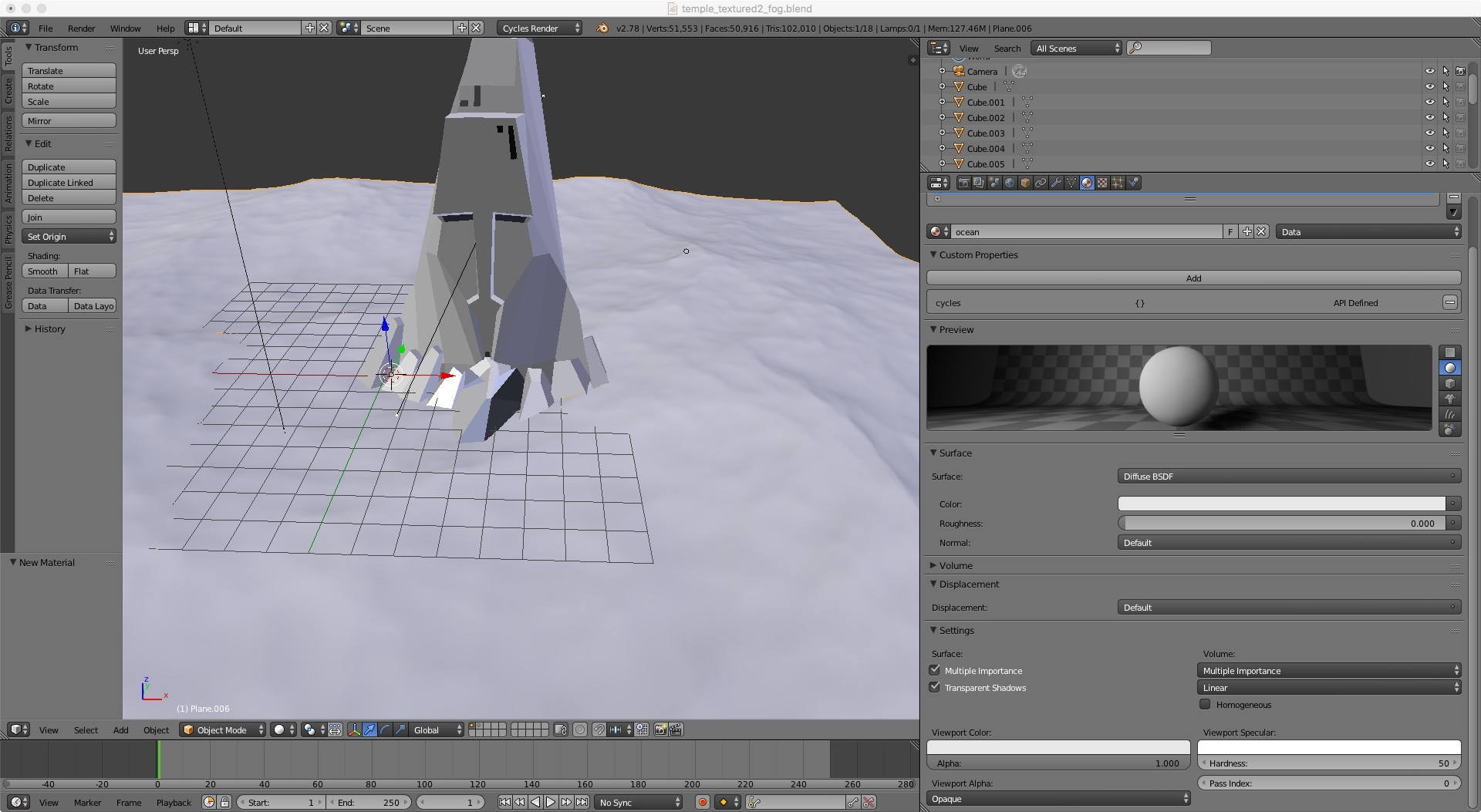Open the Render properties tab (camera icon)
Screen dimensions: 1481x812
(x=963, y=183)
